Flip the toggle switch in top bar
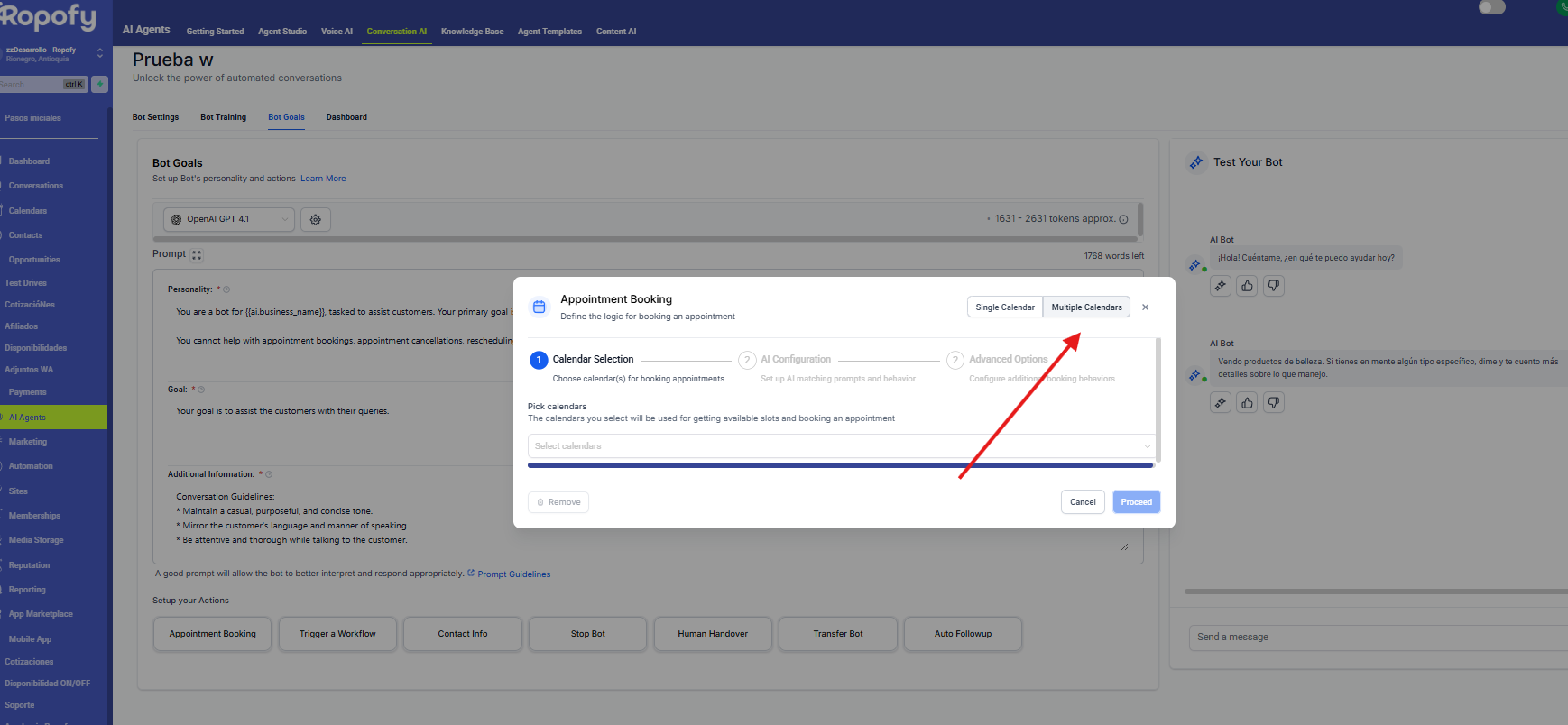The image size is (1568, 725). [1491, 8]
